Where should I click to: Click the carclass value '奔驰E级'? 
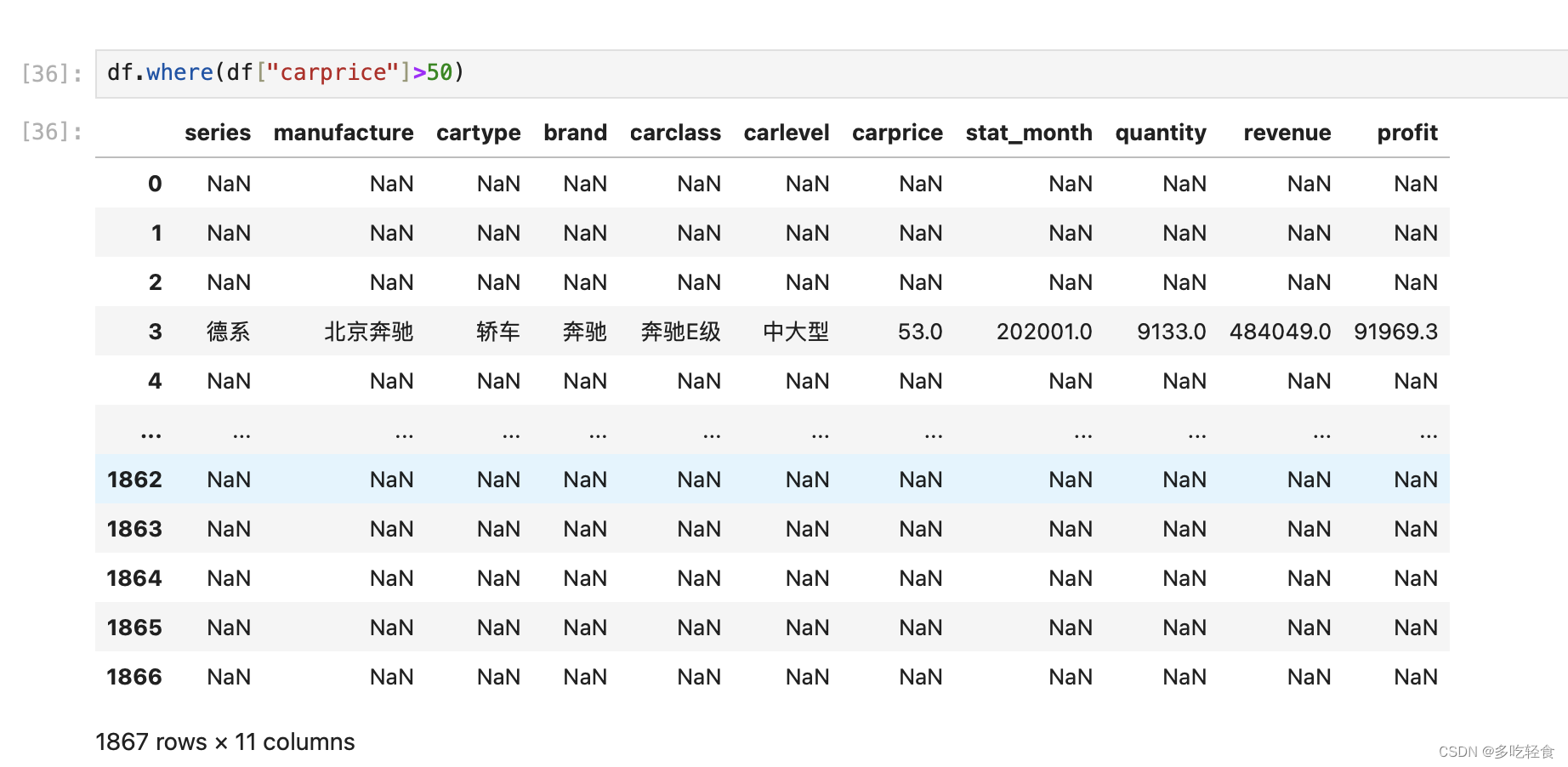[680, 332]
